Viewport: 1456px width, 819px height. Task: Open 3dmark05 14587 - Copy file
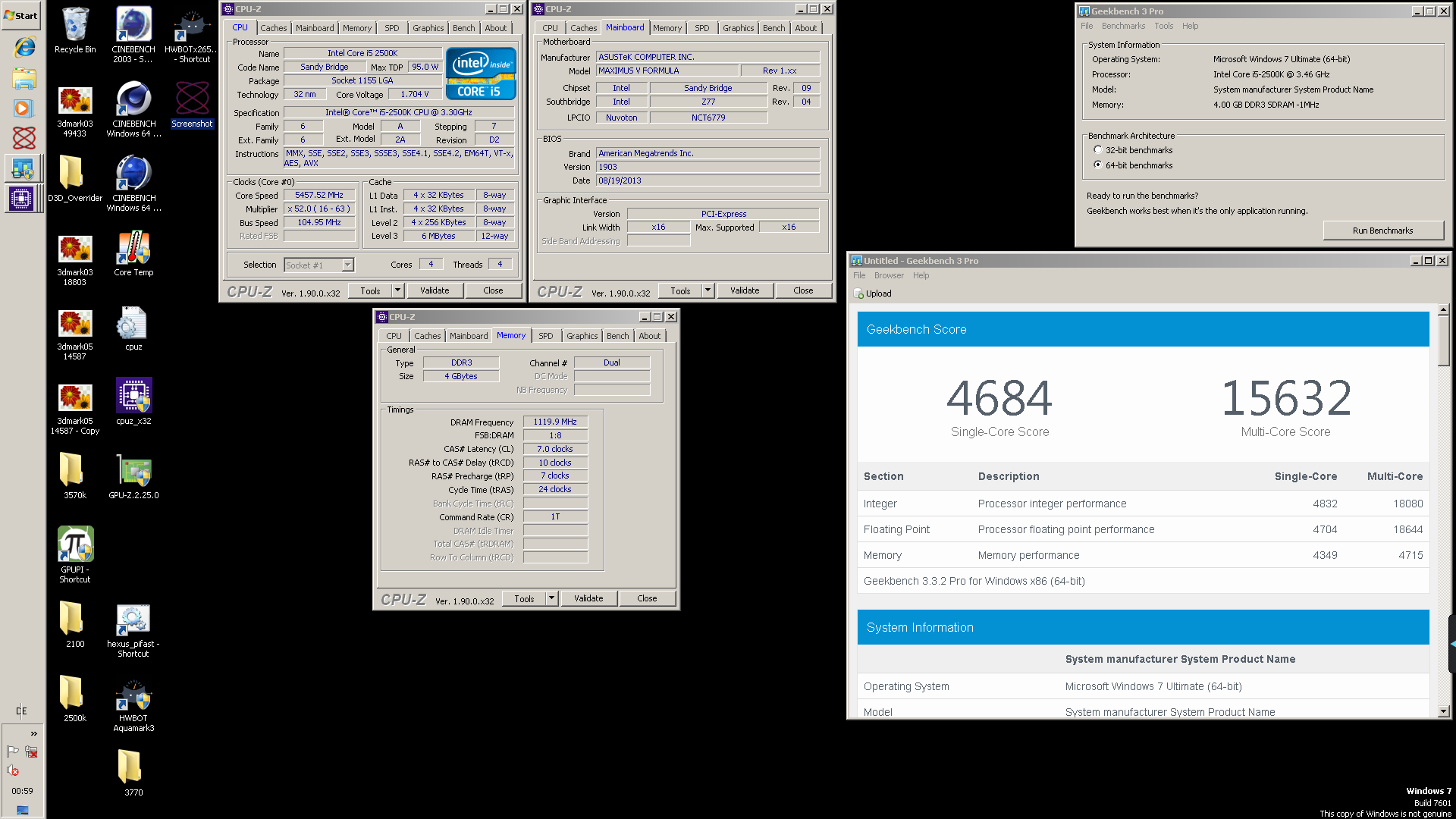click(x=75, y=408)
